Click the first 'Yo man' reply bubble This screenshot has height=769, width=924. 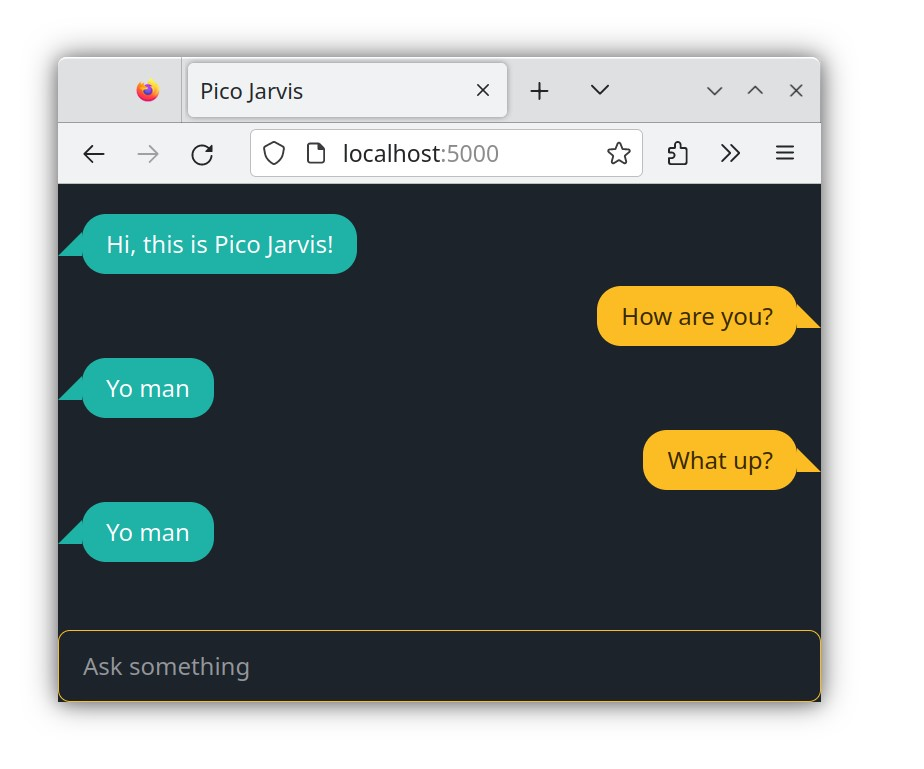(x=148, y=388)
